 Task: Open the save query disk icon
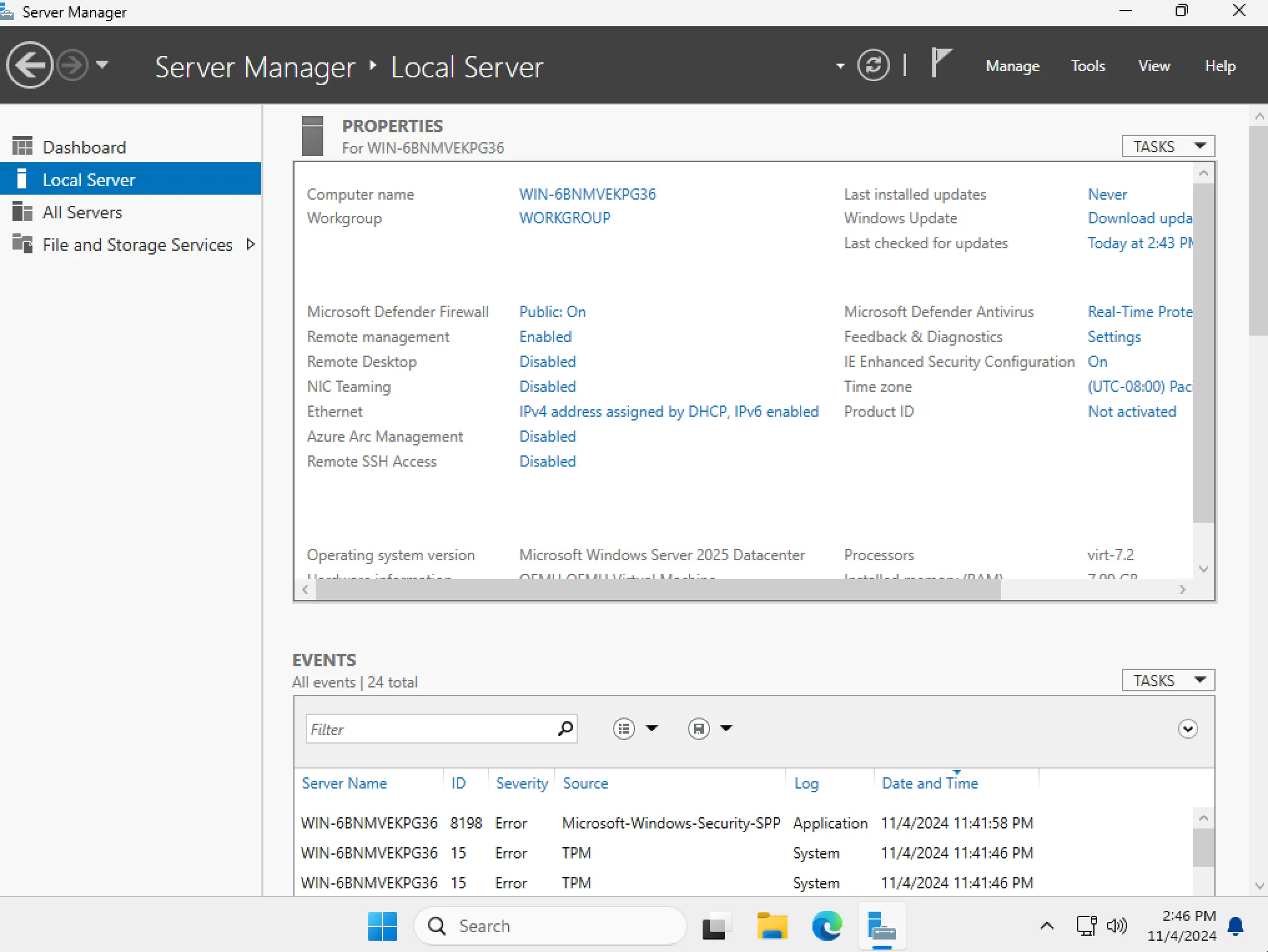coord(698,728)
